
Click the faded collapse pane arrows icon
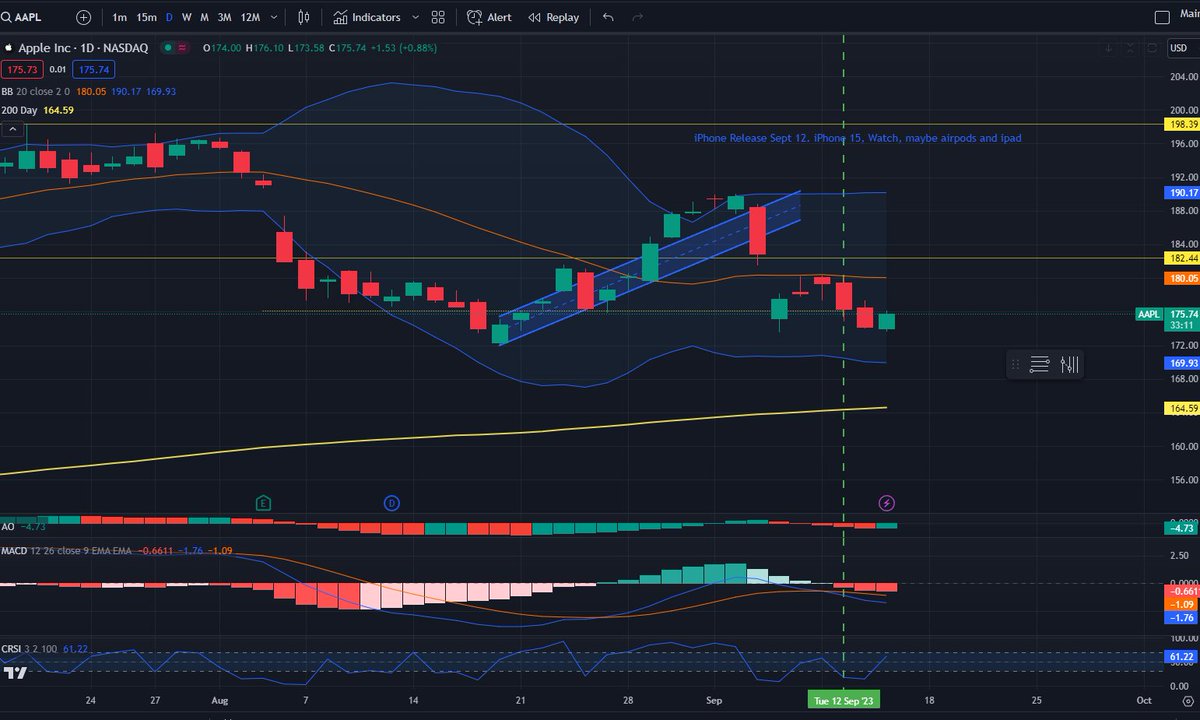click(1130, 47)
